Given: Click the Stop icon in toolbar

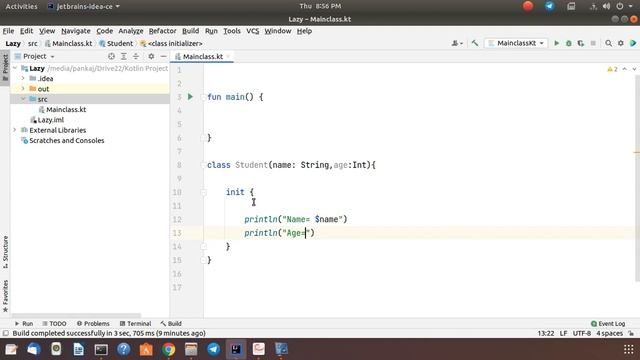Looking at the screenshot, I should click(593, 43).
